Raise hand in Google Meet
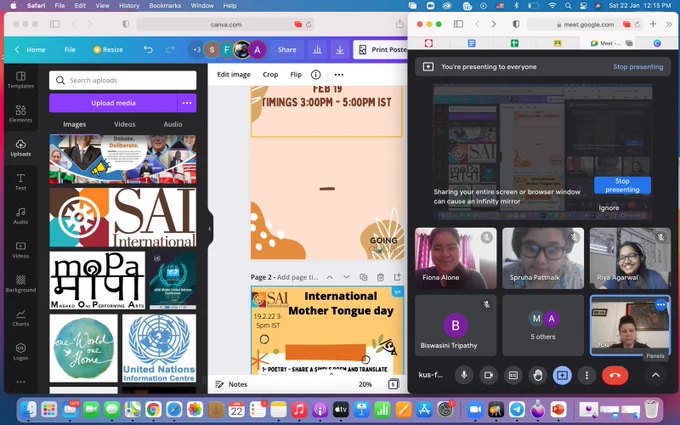Viewport: 680px width, 425px height. pos(538,375)
